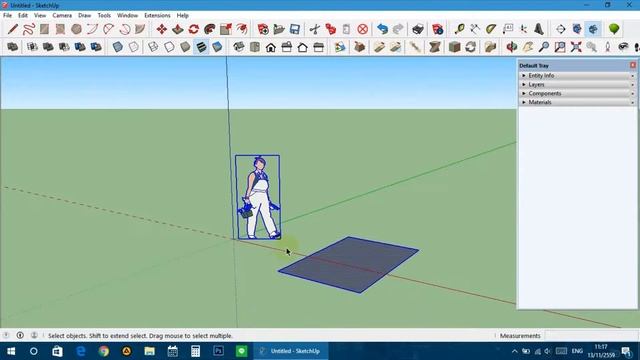Screen dimensions: 640x360
Task: Select the Orbit tool
Action: pos(512,47)
